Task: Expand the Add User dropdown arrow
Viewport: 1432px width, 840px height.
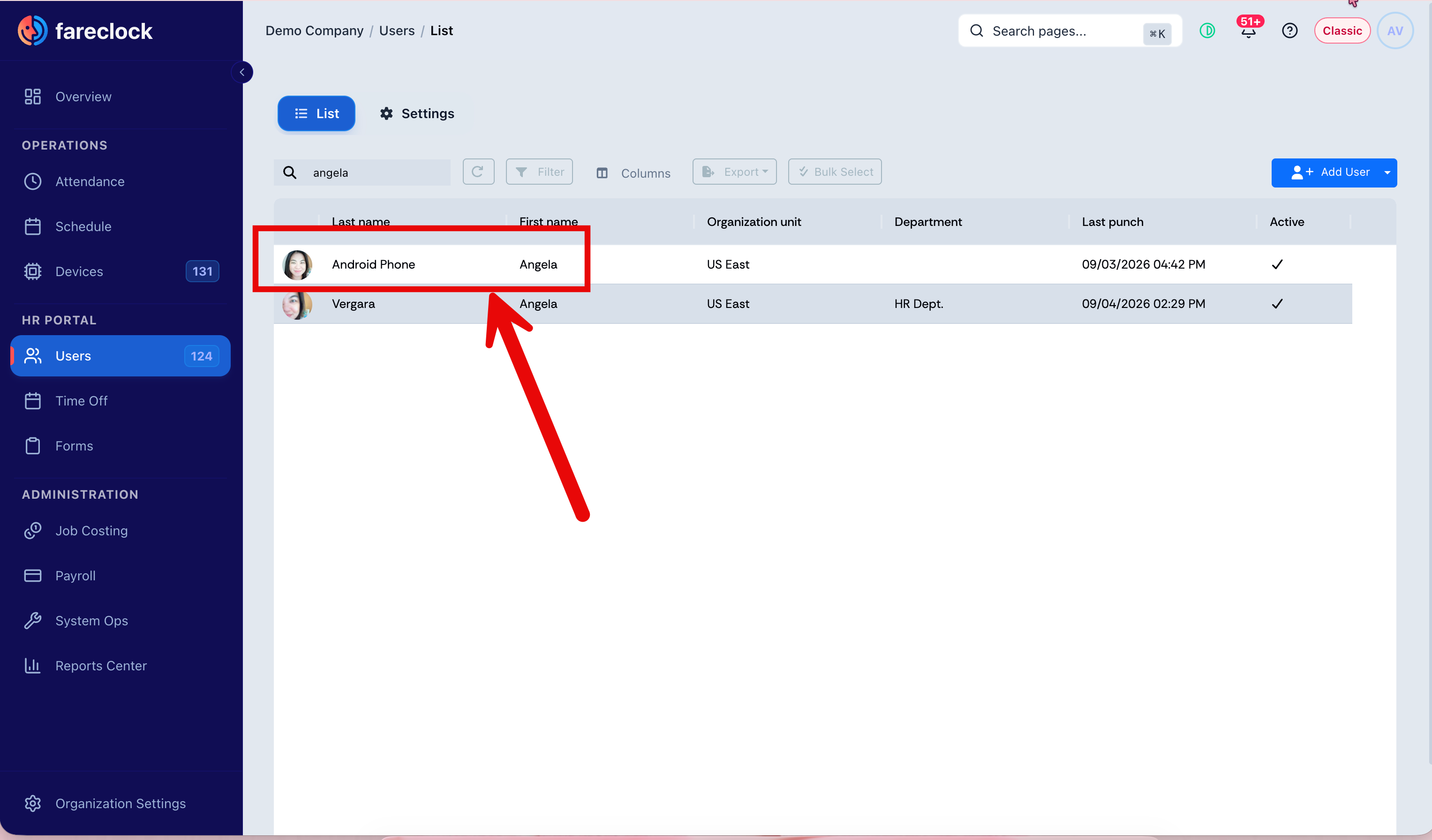Action: point(1387,172)
